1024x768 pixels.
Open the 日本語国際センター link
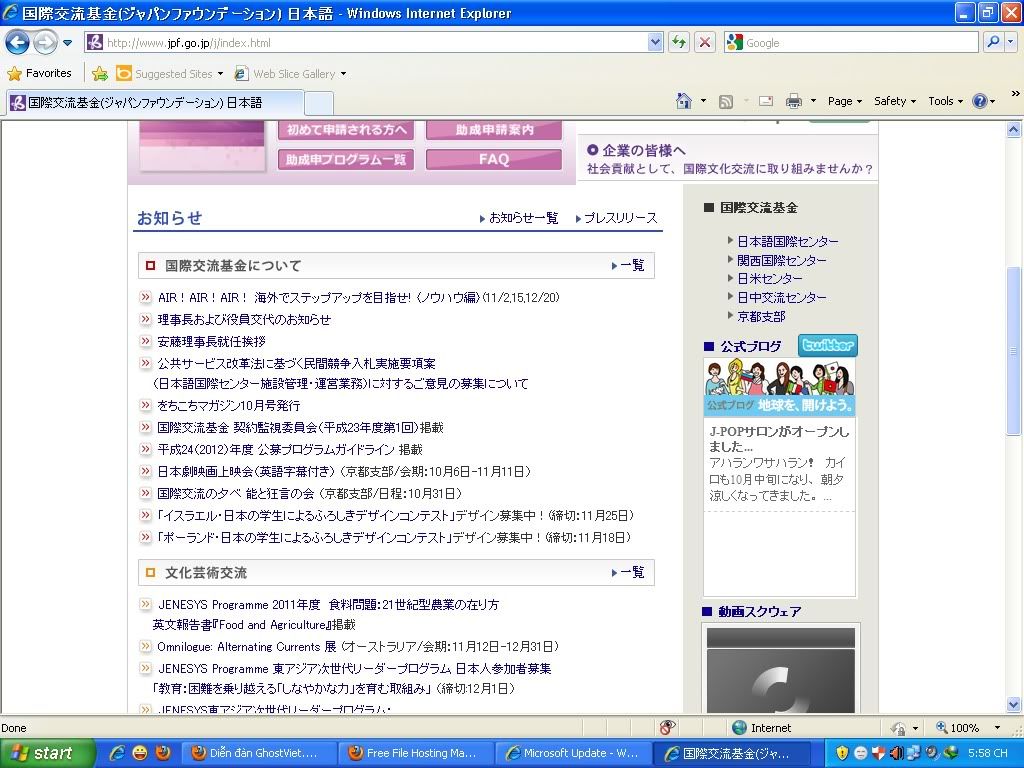pyautogui.click(x=788, y=241)
